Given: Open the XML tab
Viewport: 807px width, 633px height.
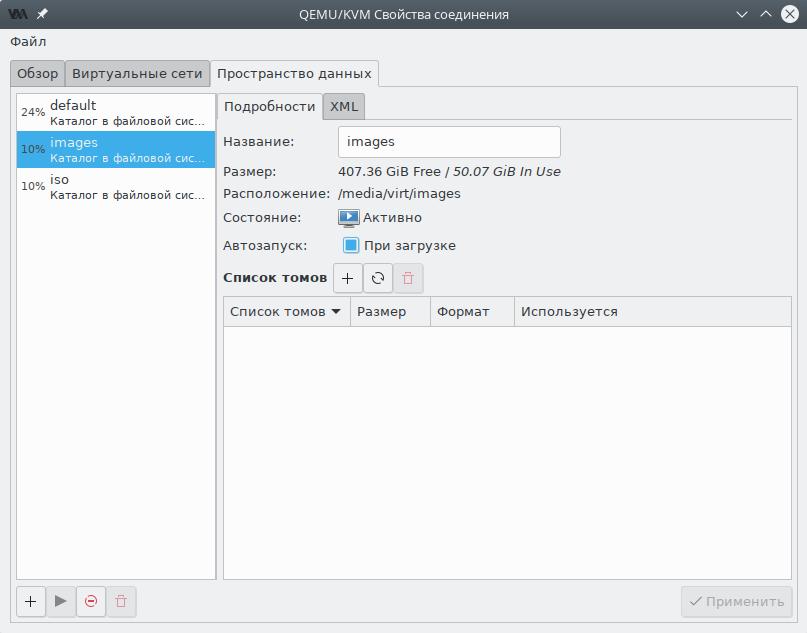Looking at the screenshot, I should pyautogui.click(x=344, y=106).
